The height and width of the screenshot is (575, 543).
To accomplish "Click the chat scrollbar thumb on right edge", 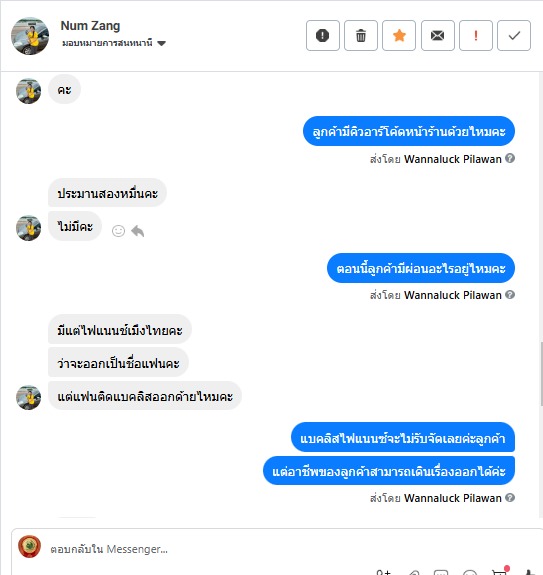I will coord(541,373).
